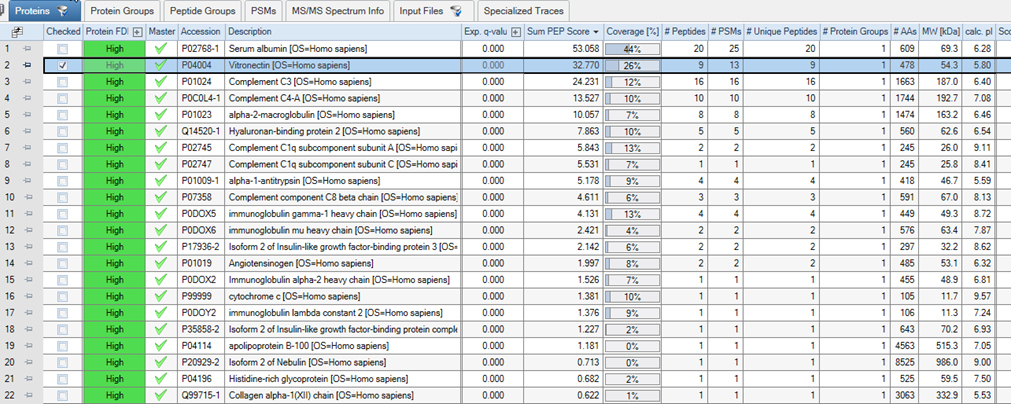Click green High FDR cell for Collagen alpha-1(XII)

click(x=115, y=396)
